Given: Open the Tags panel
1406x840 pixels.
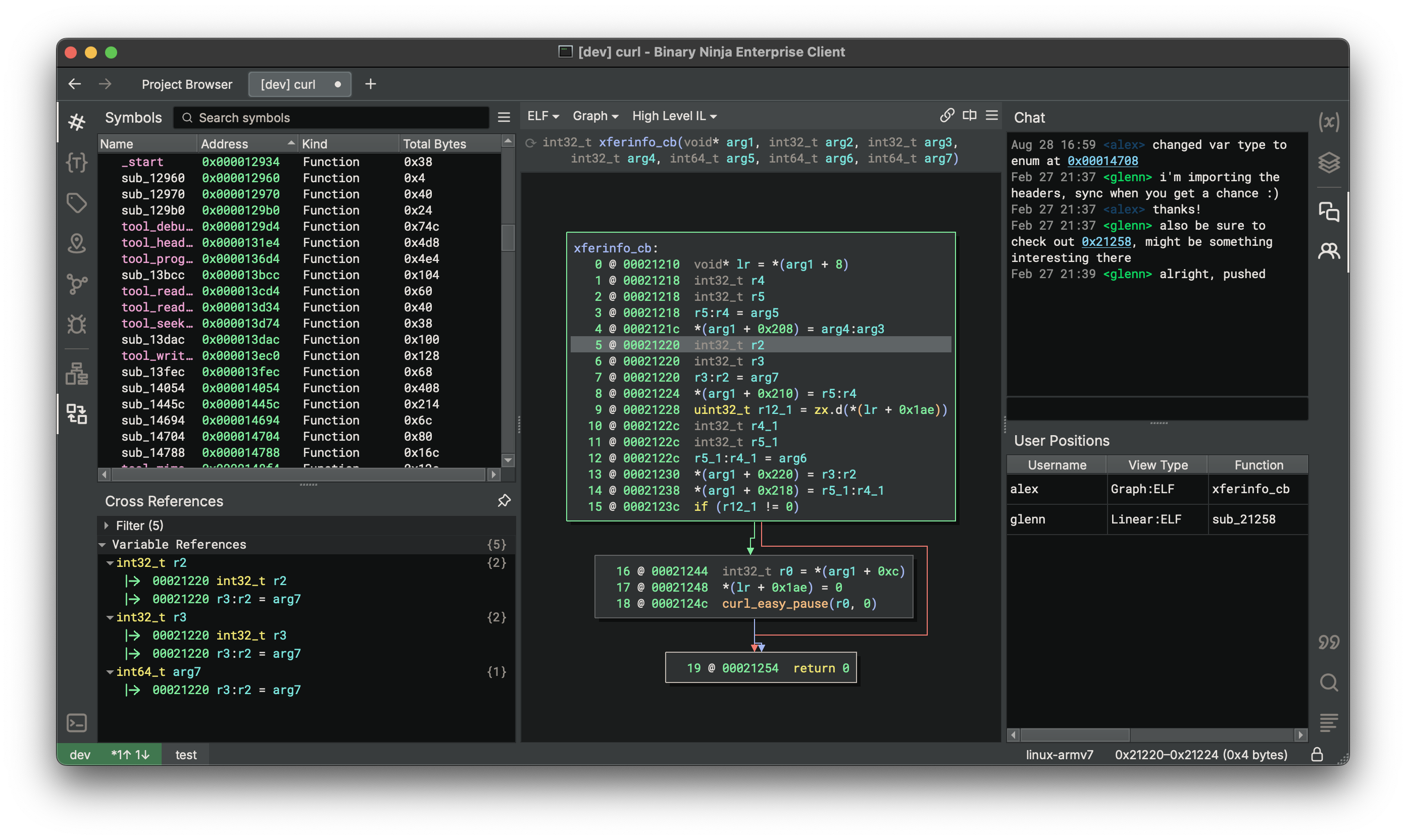Looking at the screenshot, I should tap(77, 202).
